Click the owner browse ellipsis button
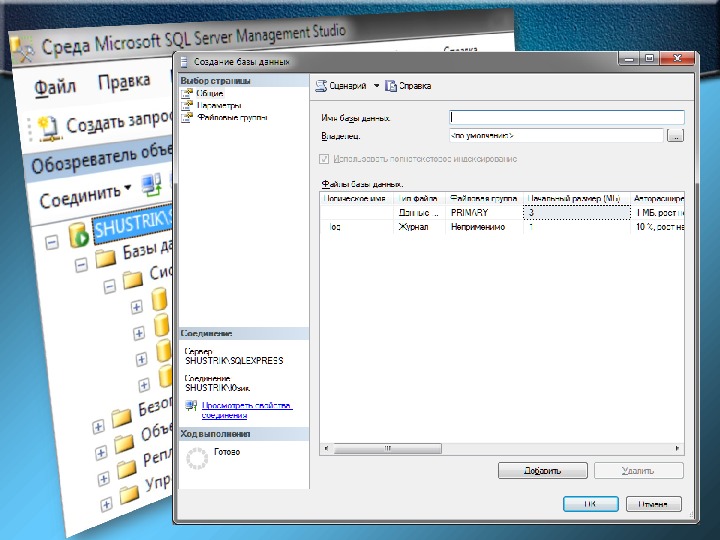 [x=675, y=135]
